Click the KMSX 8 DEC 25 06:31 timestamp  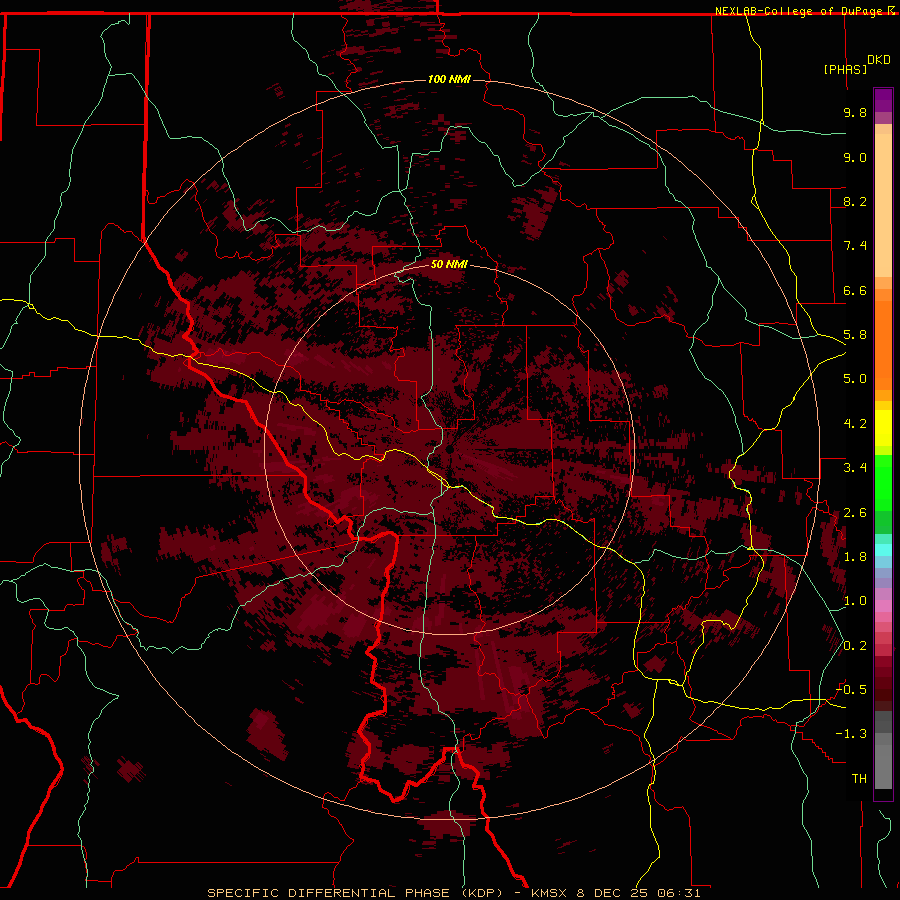616,893
